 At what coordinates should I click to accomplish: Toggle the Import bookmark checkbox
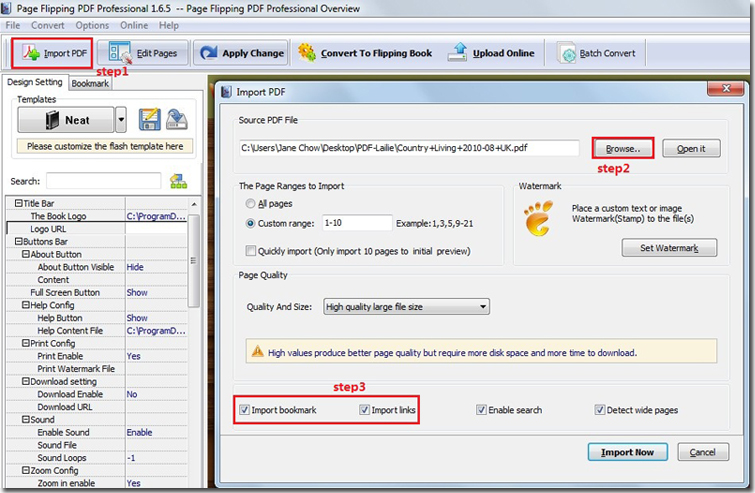[x=244, y=410]
